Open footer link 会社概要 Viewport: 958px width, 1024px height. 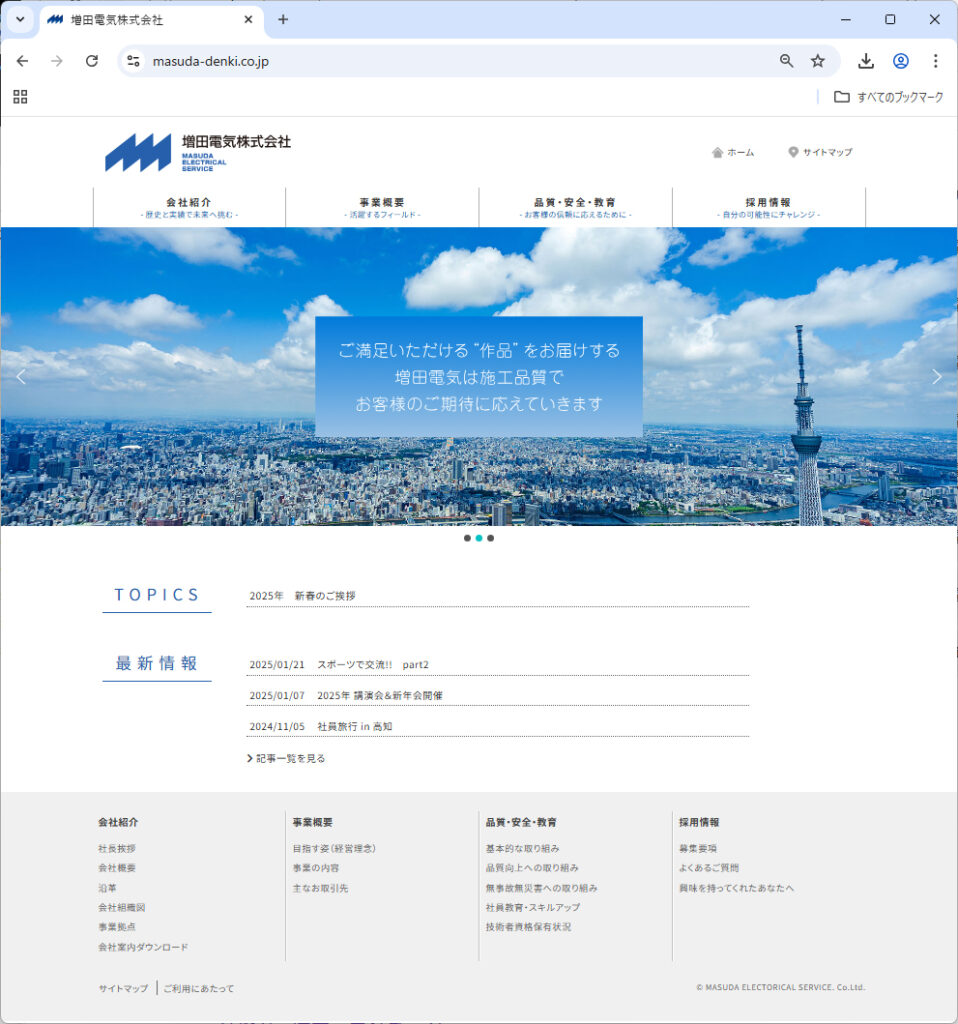(x=117, y=868)
